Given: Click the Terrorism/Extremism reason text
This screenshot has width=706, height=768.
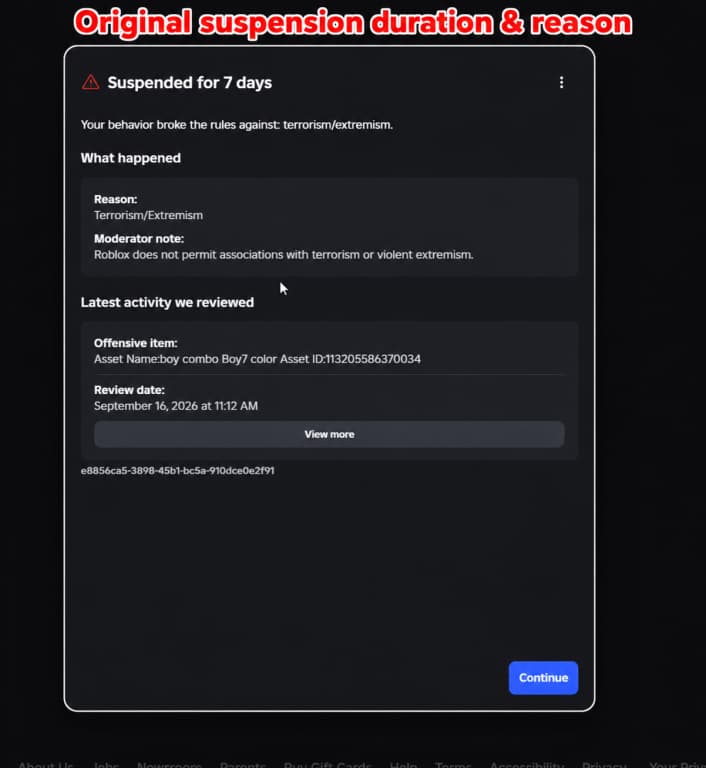Looking at the screenshot, I should coord(148,216).
